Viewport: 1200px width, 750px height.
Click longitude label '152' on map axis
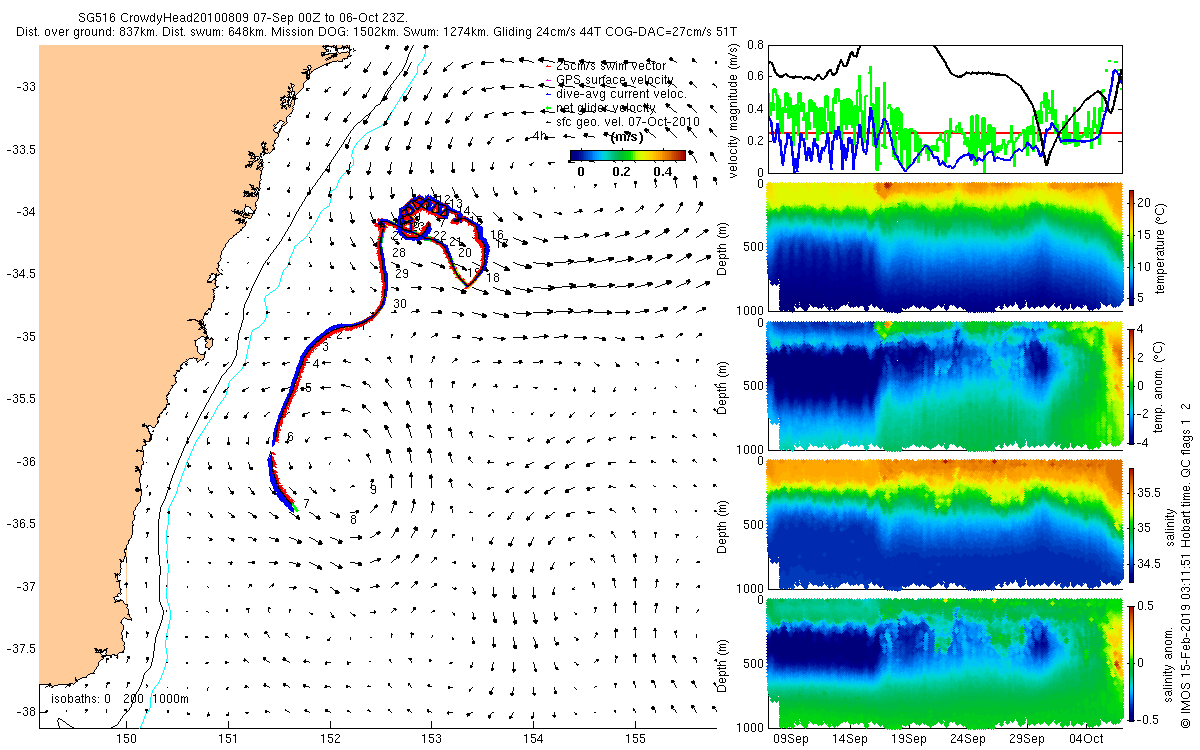(x=330, y=740)
